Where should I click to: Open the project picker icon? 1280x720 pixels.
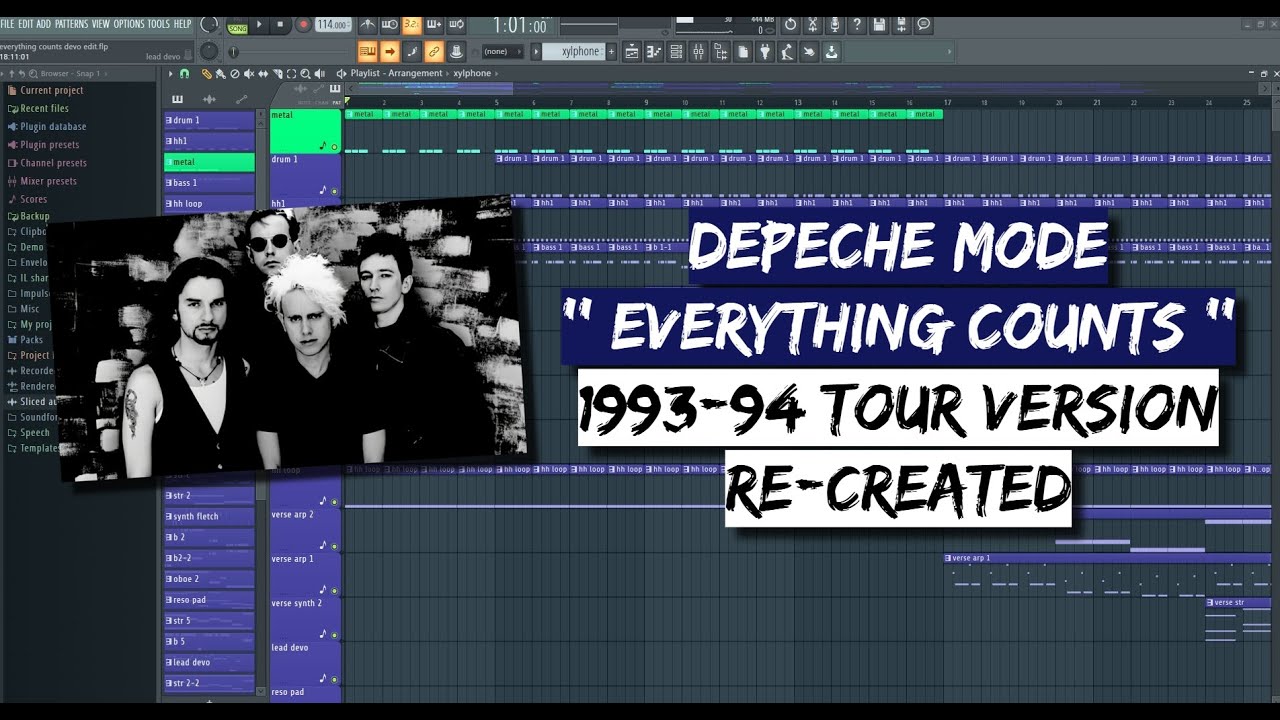point(743,51)
